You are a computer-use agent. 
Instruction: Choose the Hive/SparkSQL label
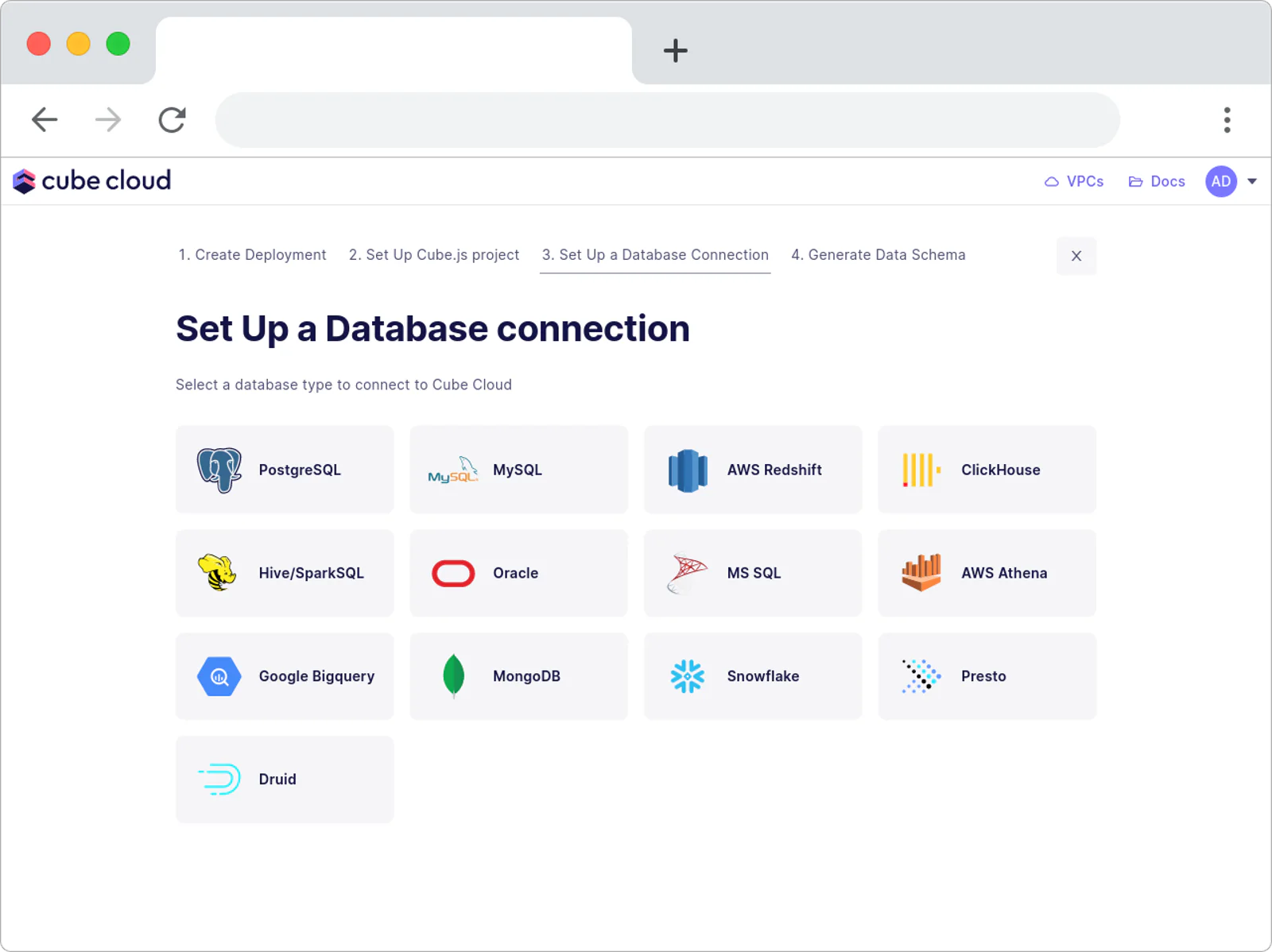coord(312,573)
